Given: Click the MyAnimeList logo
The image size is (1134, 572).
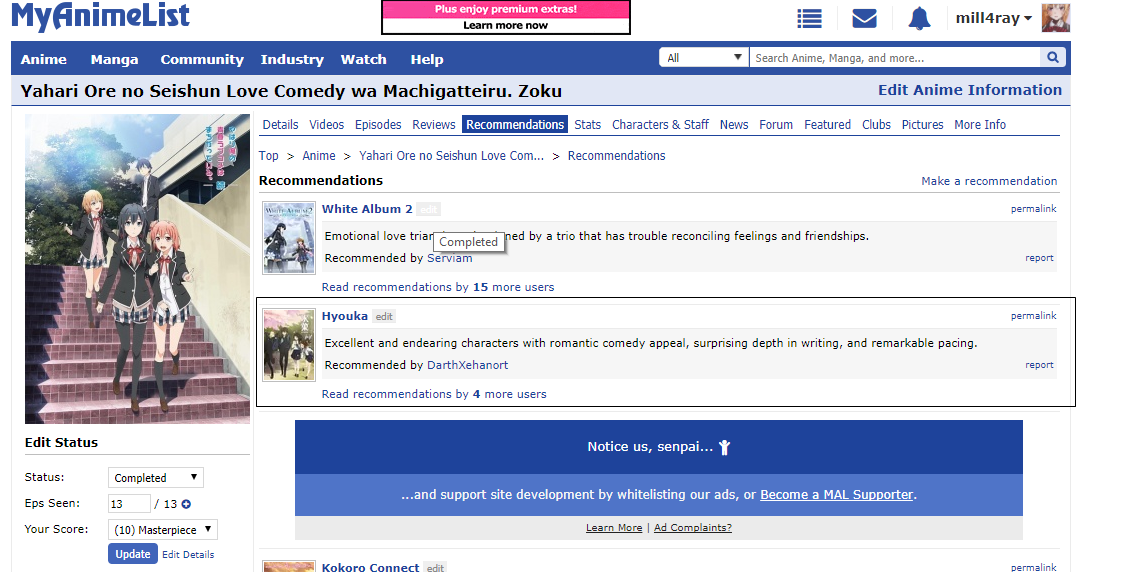Looking at the screenshot, I should (101, 17).
